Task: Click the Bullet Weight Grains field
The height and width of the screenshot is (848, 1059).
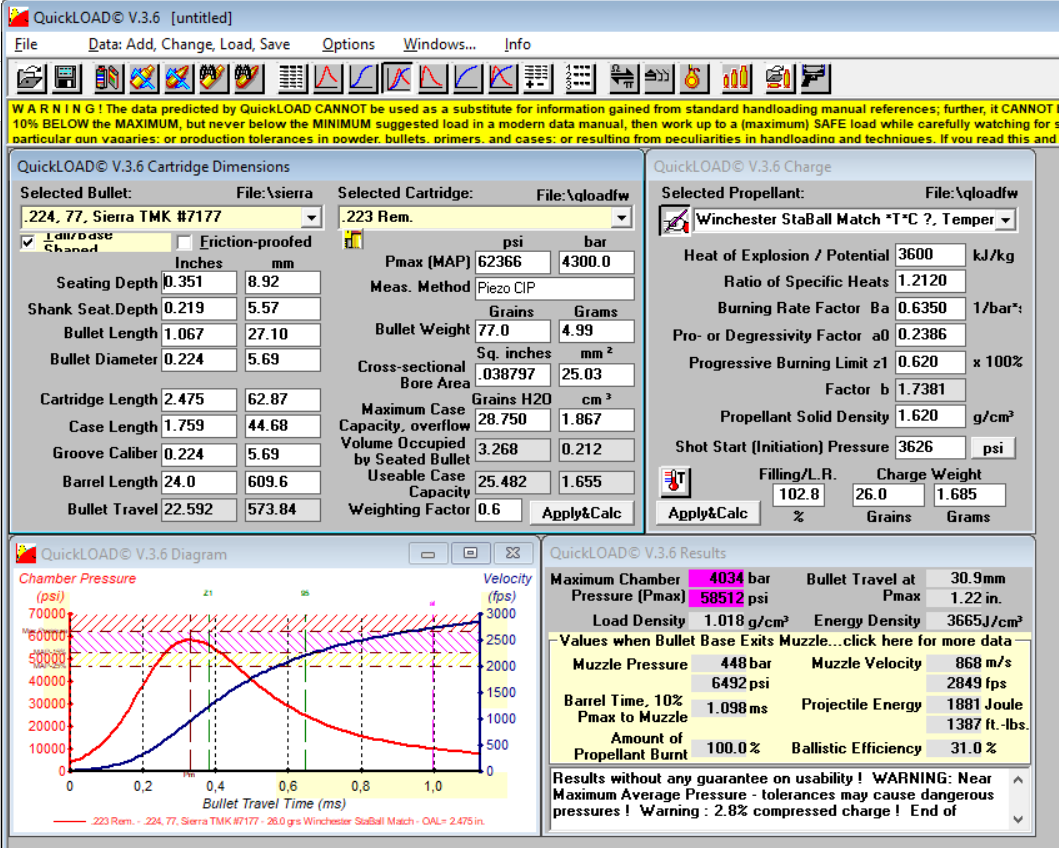Action: [x=513, y=331]
